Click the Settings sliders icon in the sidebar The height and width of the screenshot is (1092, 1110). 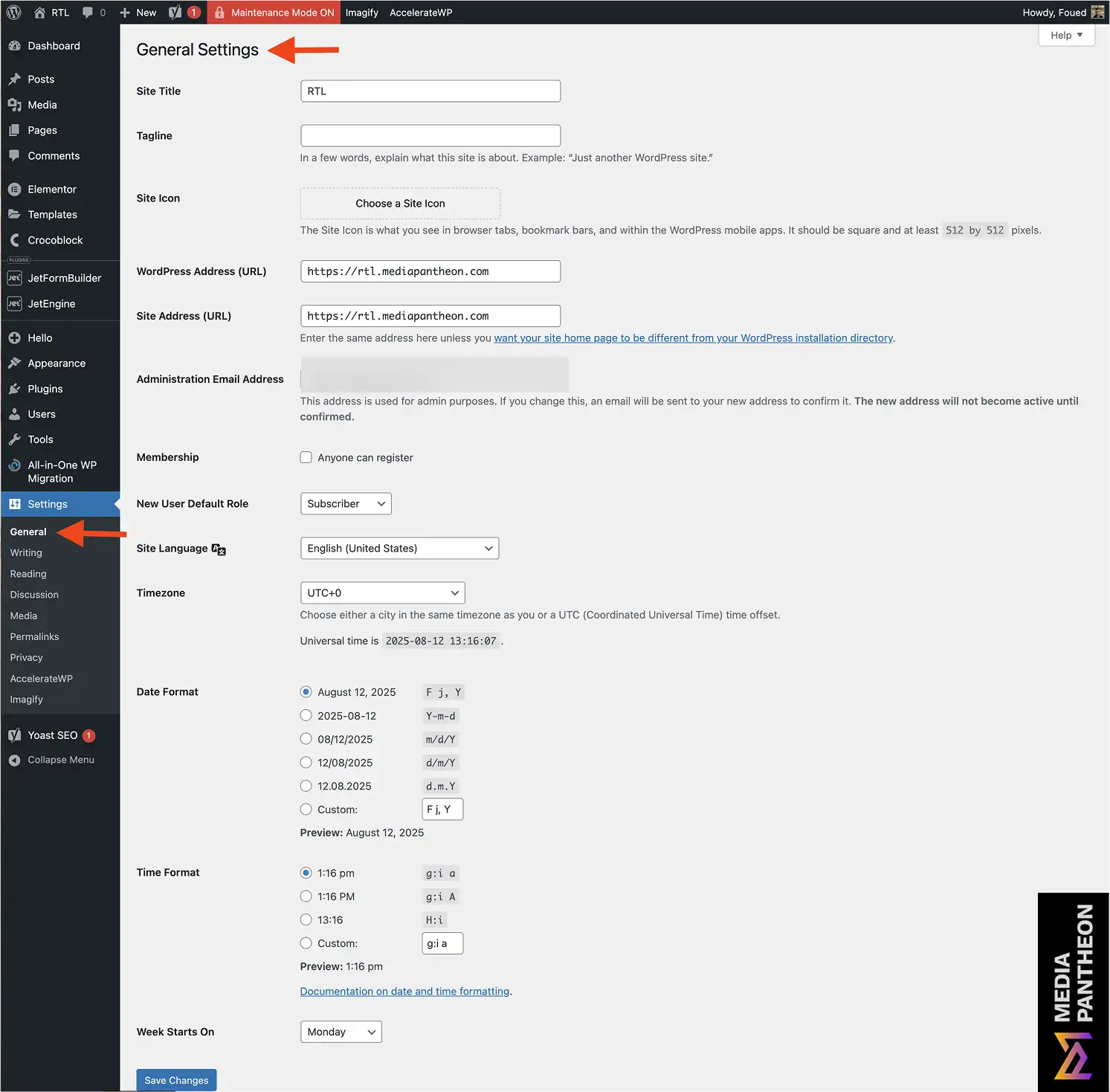(x=14, y=504)
